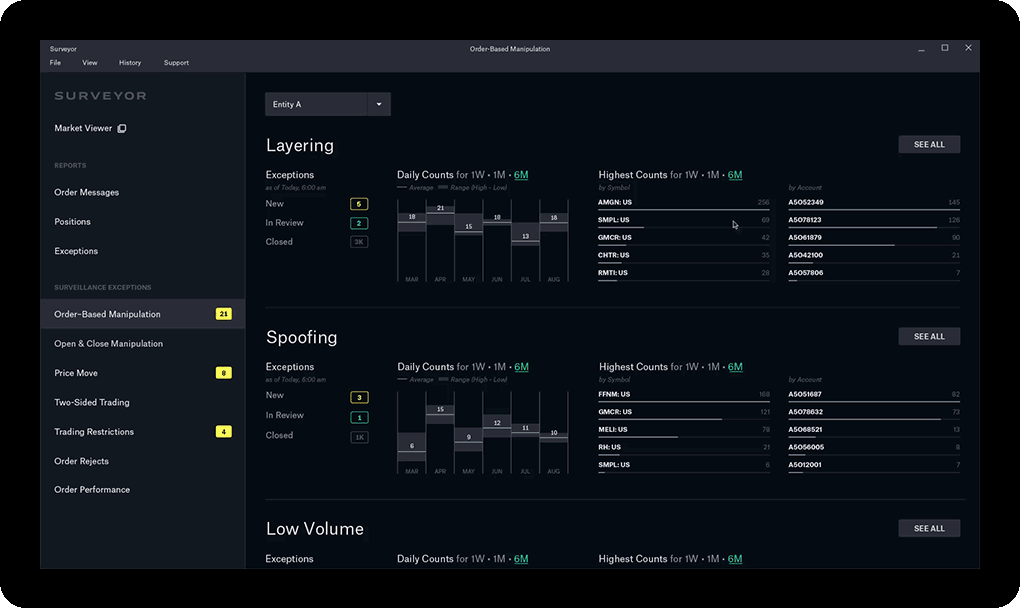
Task: Open the Support menu
Action: (x=176, y=62)
